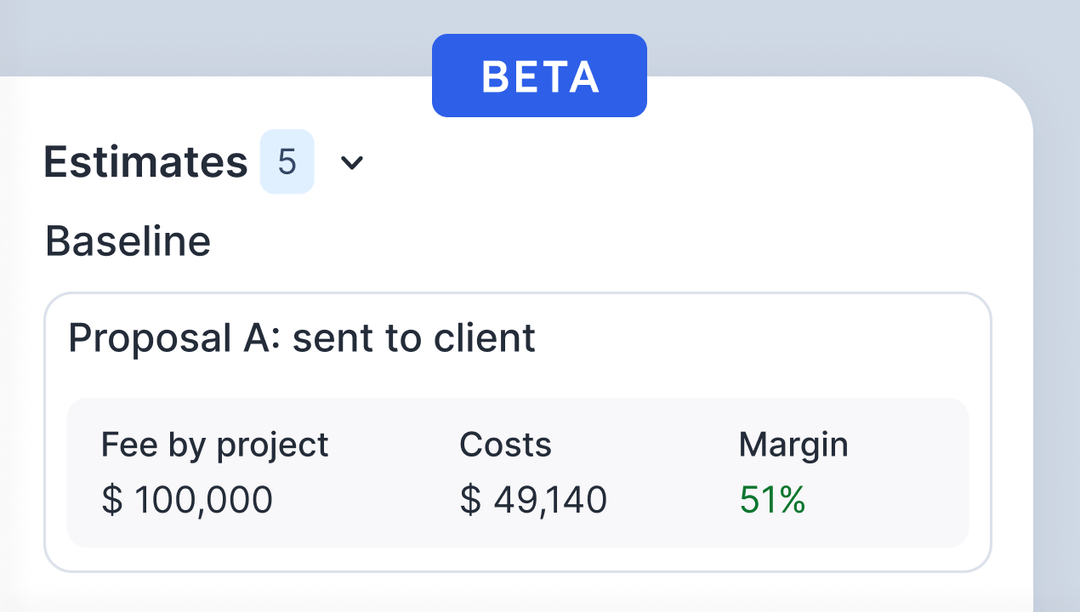Click the digits 100,000 in the fee amount
1080x612 pixels.
tap(204, 499)
